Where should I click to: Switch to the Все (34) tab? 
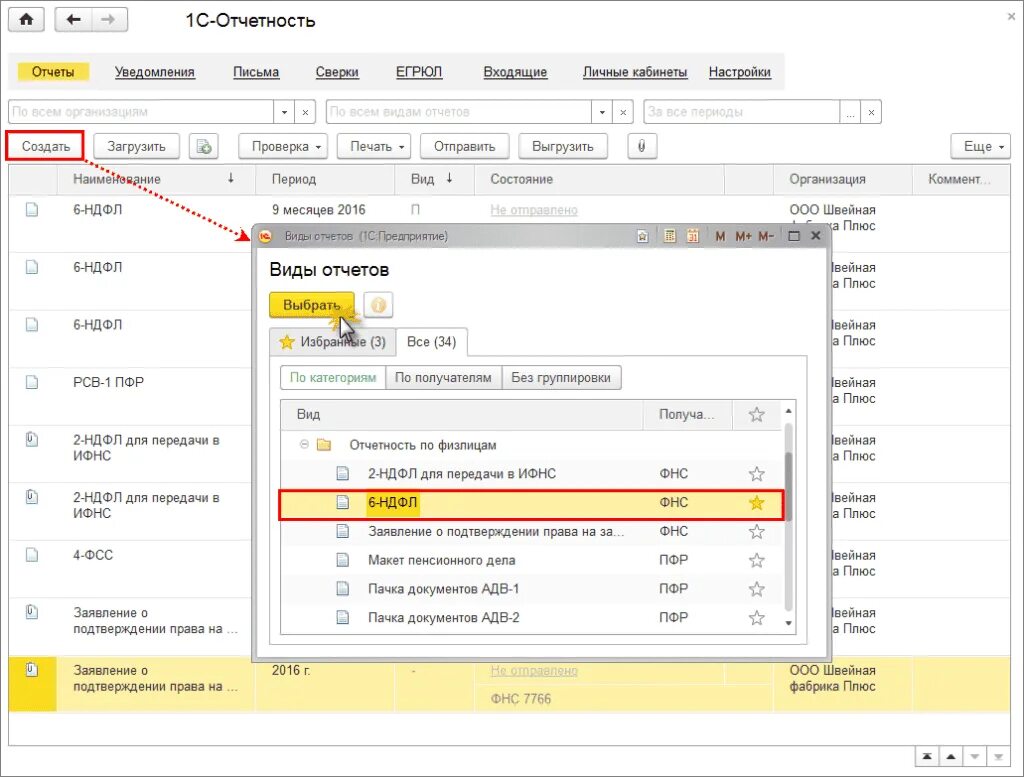[x=432, y=341]
